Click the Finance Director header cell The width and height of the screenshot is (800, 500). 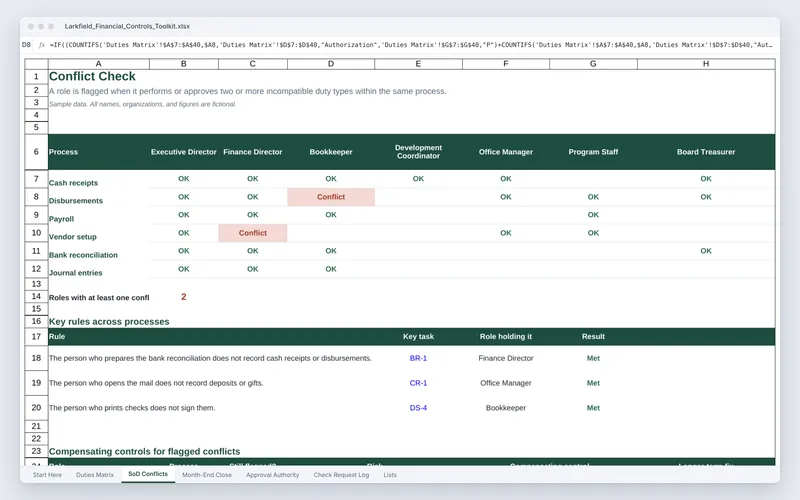(253, 152)
